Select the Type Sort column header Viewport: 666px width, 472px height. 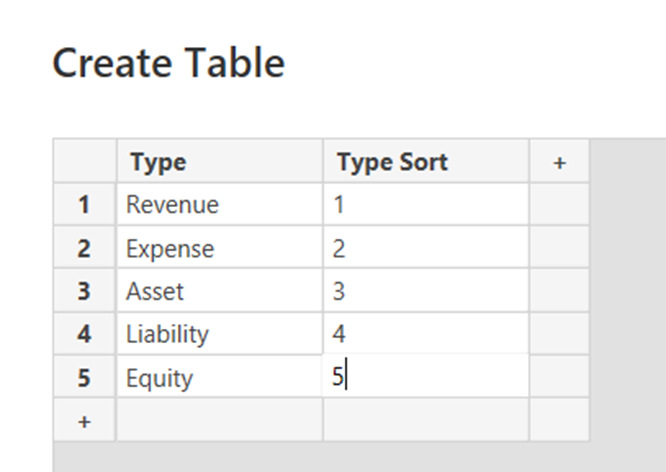point(425,162)
